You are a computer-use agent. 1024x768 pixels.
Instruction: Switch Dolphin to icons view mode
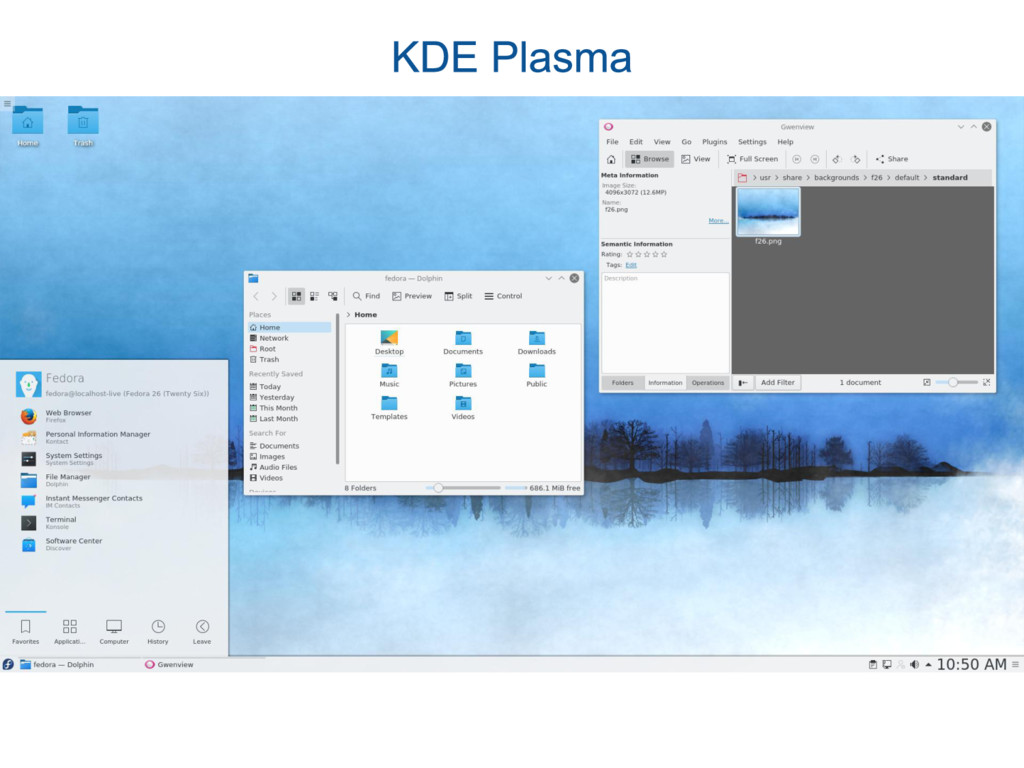[296, 296]
